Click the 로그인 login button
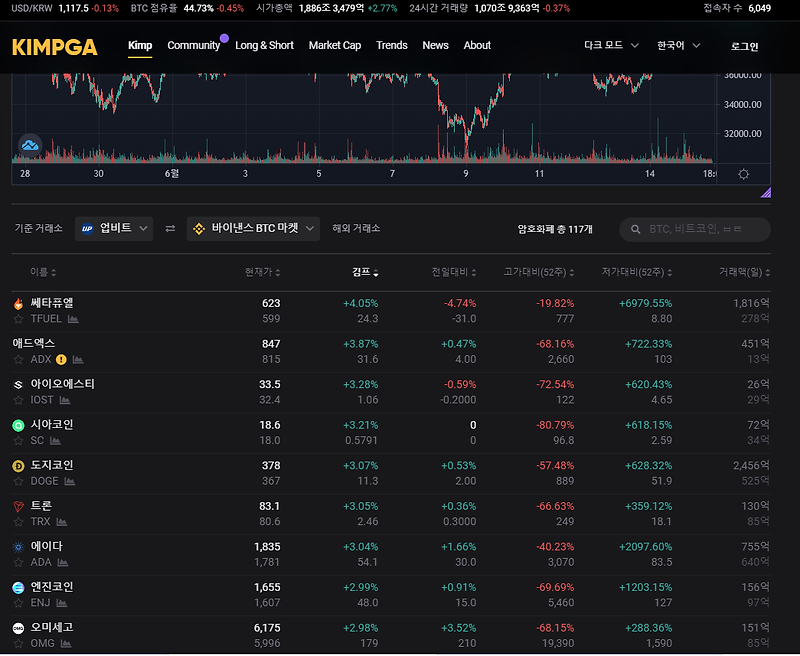This screenshot has width=800, height=656. (x=744, y=46)
